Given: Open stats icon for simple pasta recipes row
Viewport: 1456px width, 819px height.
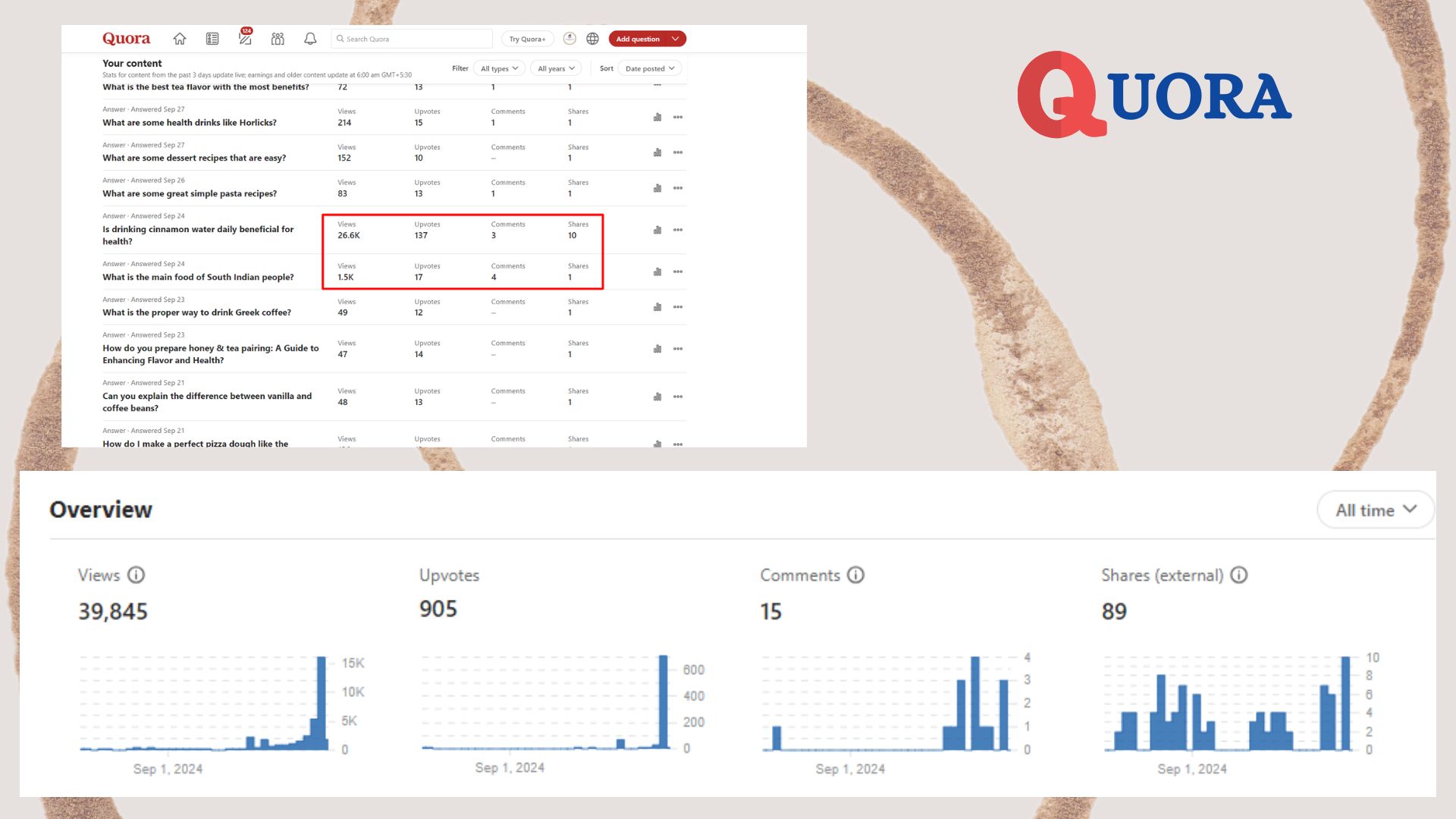Looking at the screenshot, I should point(657,188).
